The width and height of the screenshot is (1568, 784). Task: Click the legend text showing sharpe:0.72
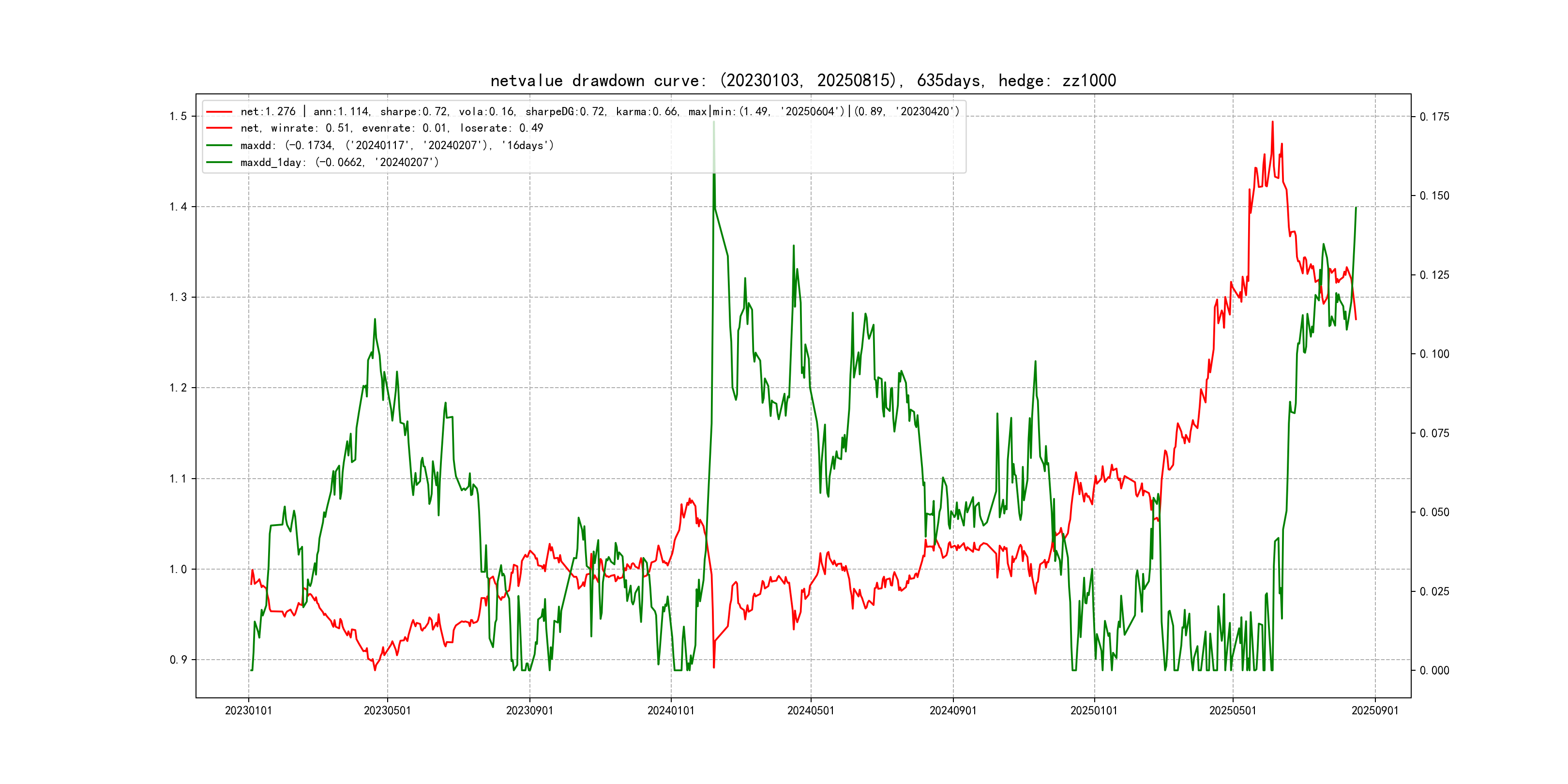click(414, 111)
